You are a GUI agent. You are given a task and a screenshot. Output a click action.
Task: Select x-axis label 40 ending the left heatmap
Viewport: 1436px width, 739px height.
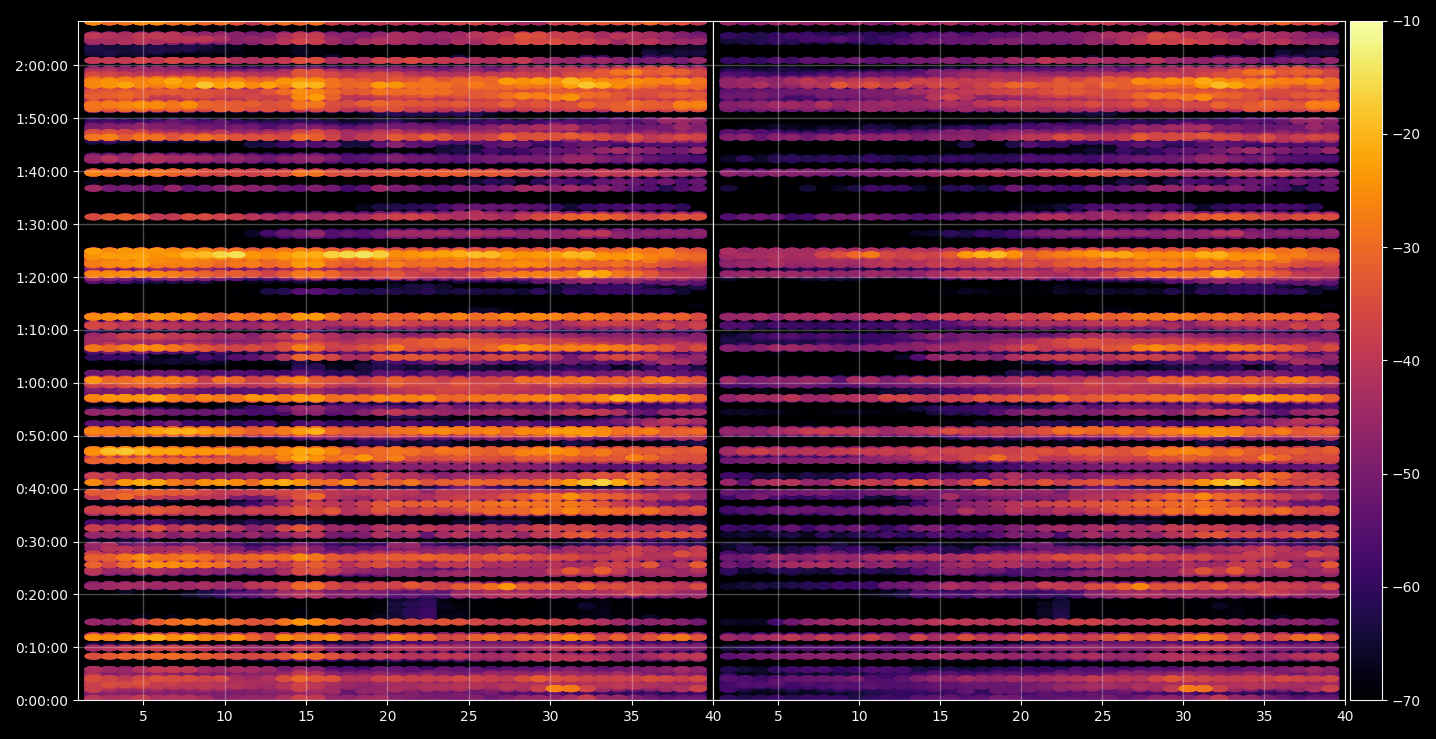[x=713, y=716]
